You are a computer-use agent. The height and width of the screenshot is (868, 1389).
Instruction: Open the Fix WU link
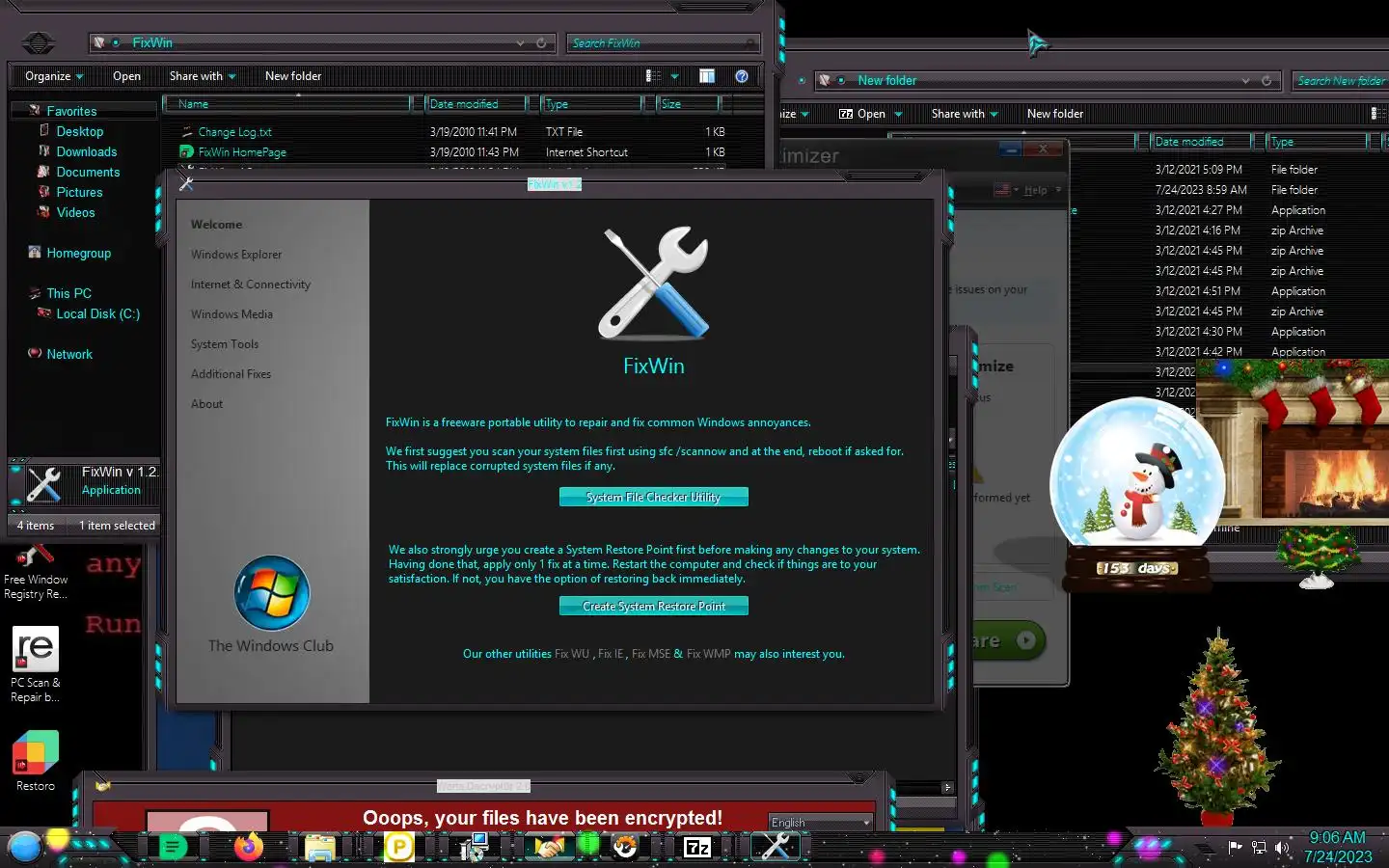click(x=572, y=654)
